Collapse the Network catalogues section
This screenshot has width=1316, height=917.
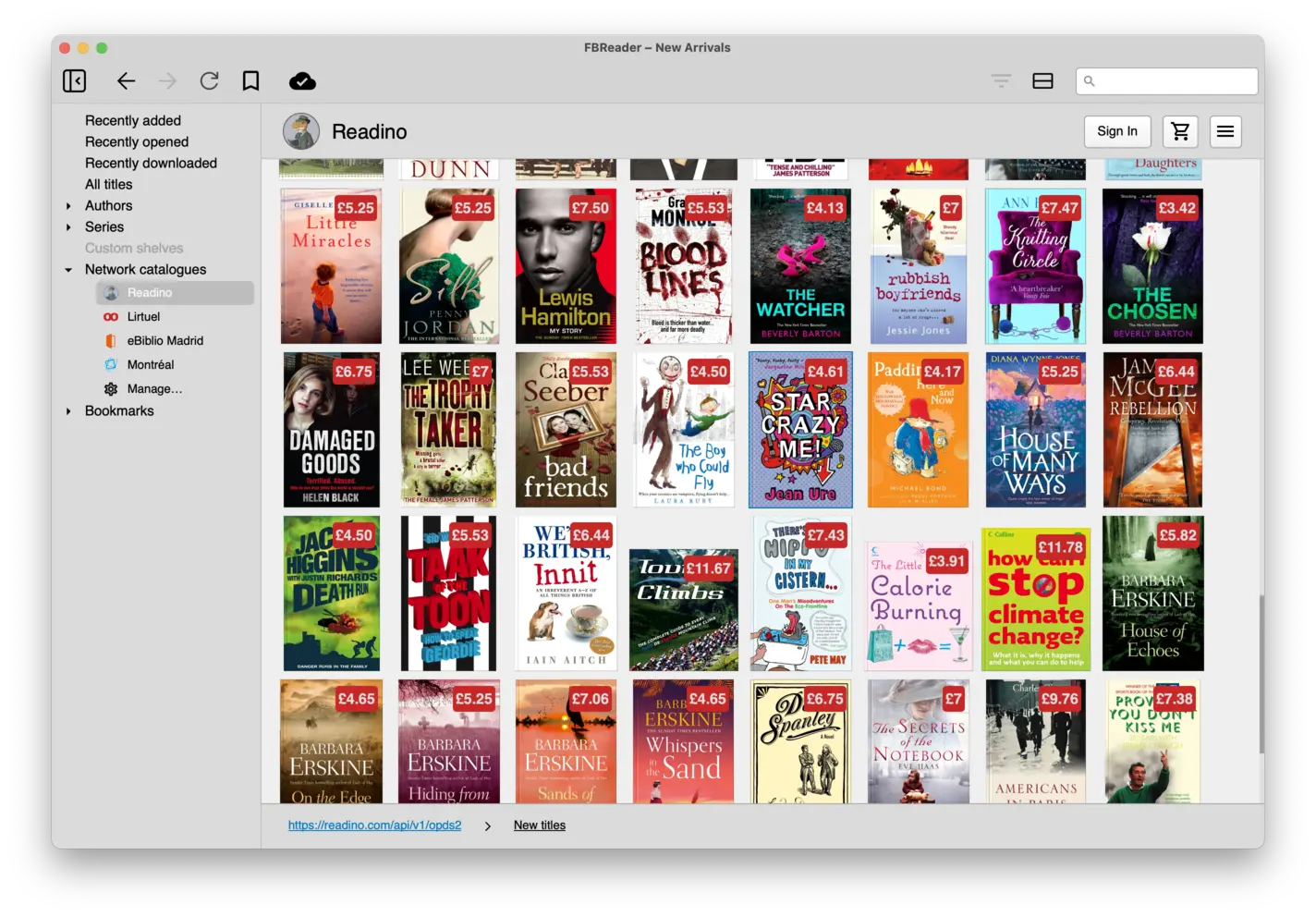[x=68, y=270]
